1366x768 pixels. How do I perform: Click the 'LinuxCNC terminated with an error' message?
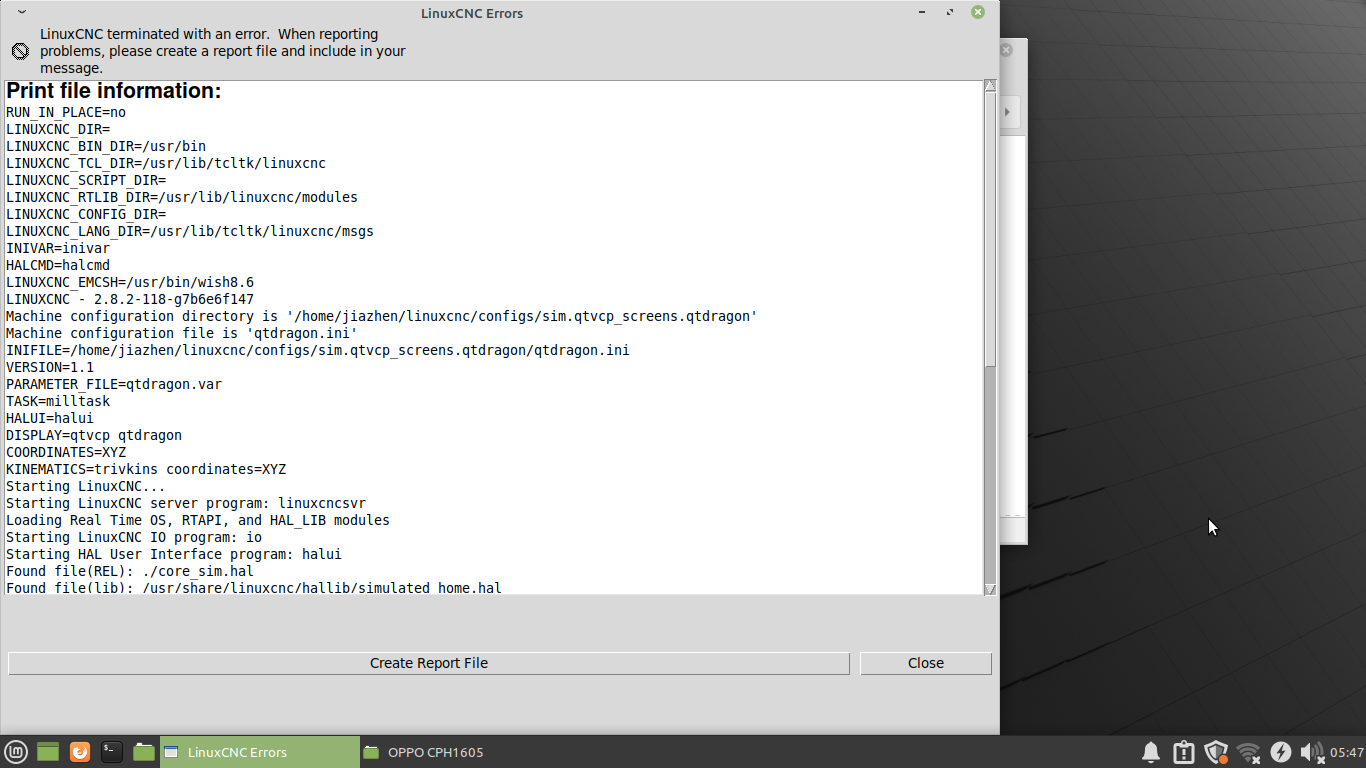[x=223, y=51]
